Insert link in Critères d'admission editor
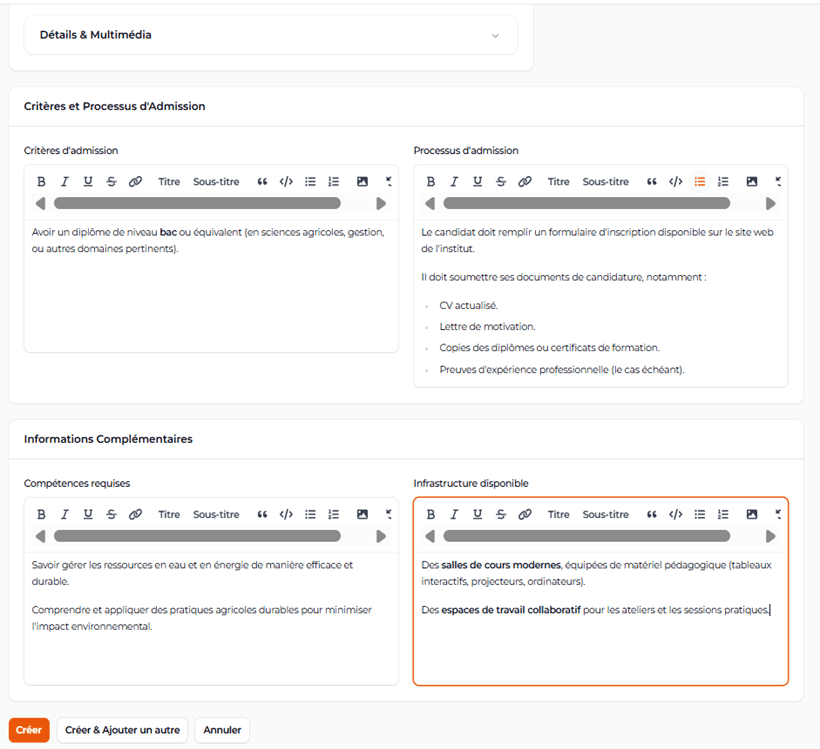 click(x=135, y=182)
